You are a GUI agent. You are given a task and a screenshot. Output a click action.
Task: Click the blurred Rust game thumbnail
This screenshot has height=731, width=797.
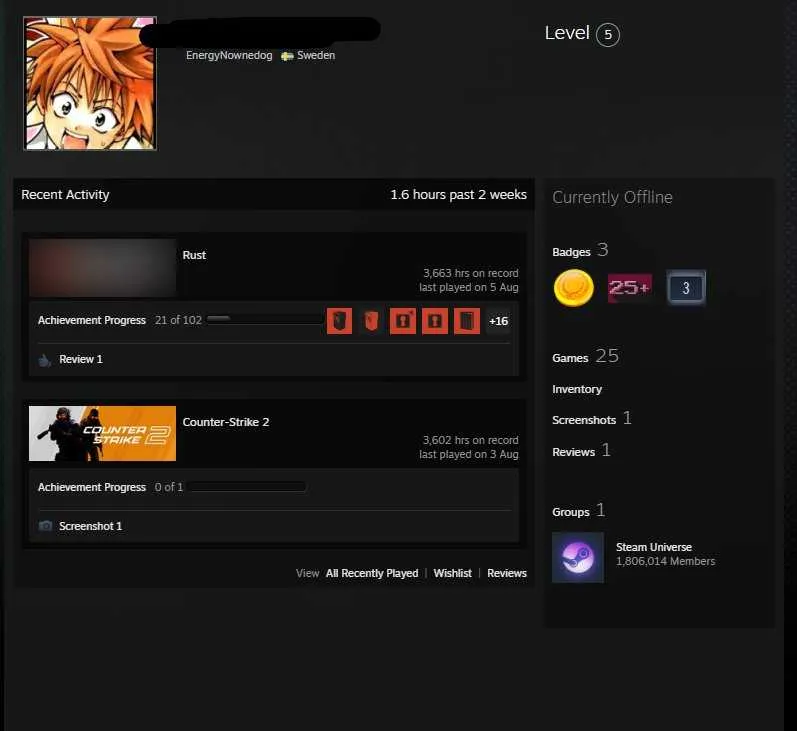click(102, 268)
